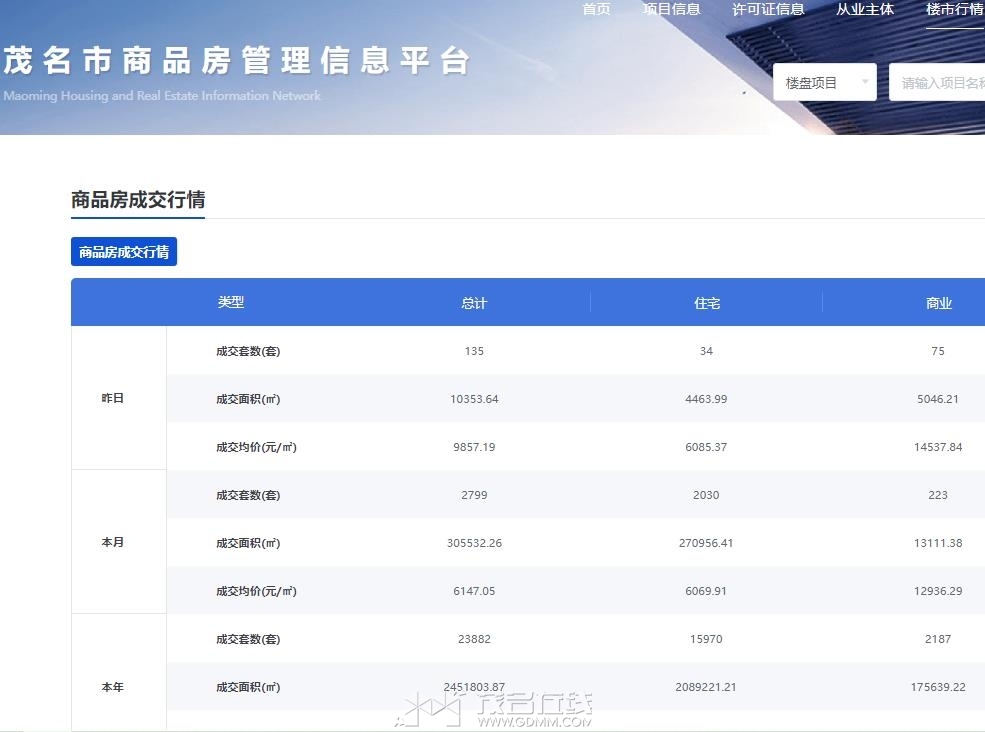Go to 项目信息 menu item
985x732 pixels.
[672, 9]
